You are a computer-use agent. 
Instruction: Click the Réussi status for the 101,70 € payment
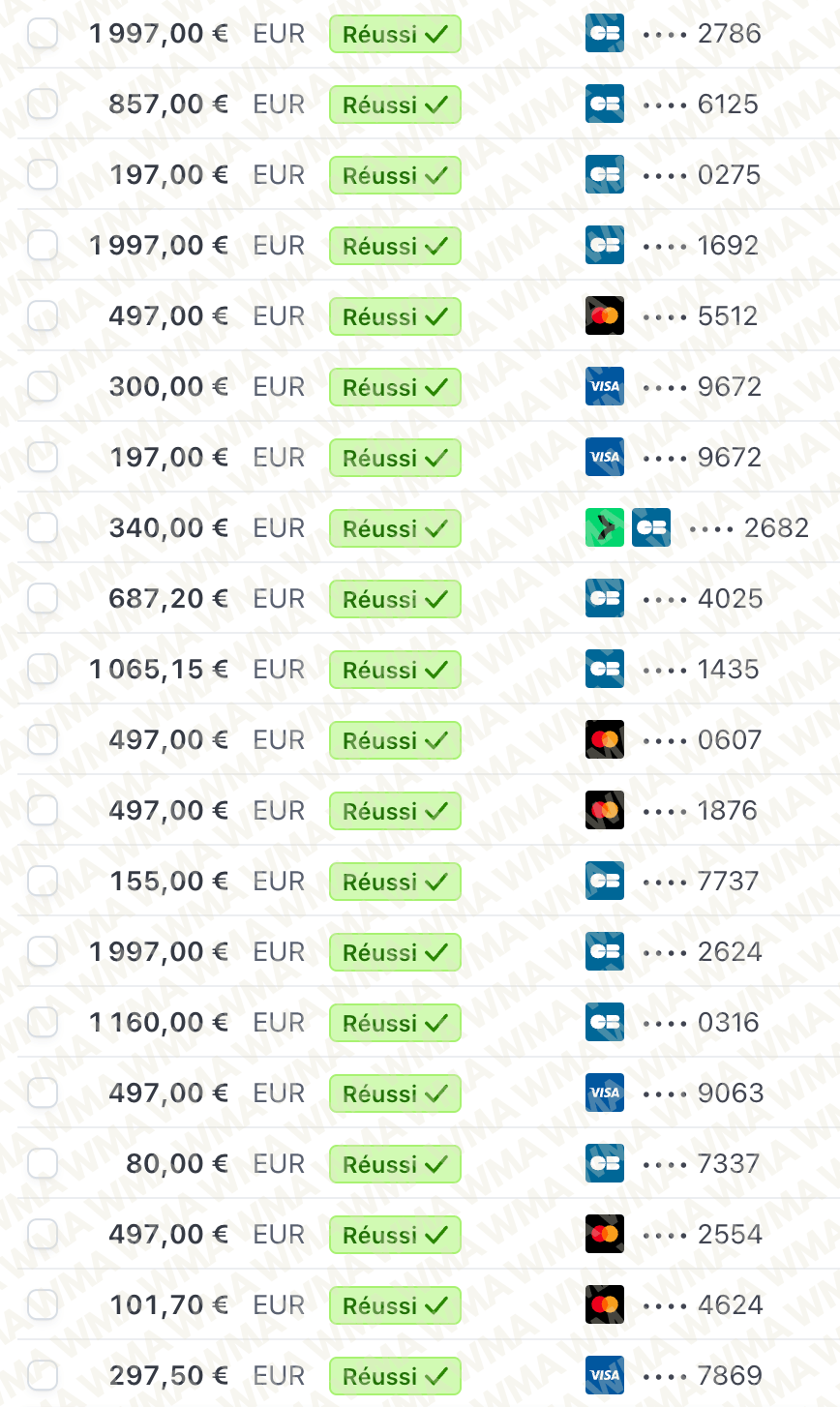[395, 1305]
